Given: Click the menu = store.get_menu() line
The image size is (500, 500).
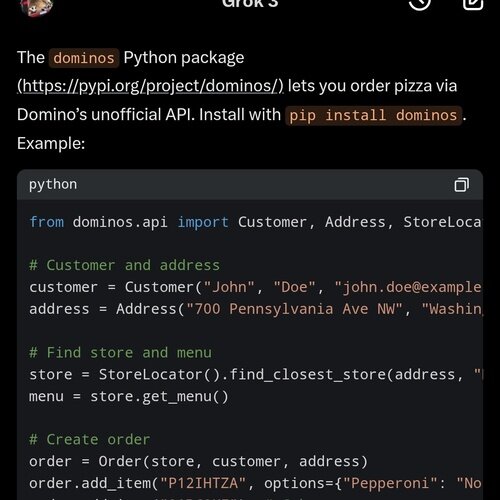Looking at the screenshot, I should [x=129, y=397].
